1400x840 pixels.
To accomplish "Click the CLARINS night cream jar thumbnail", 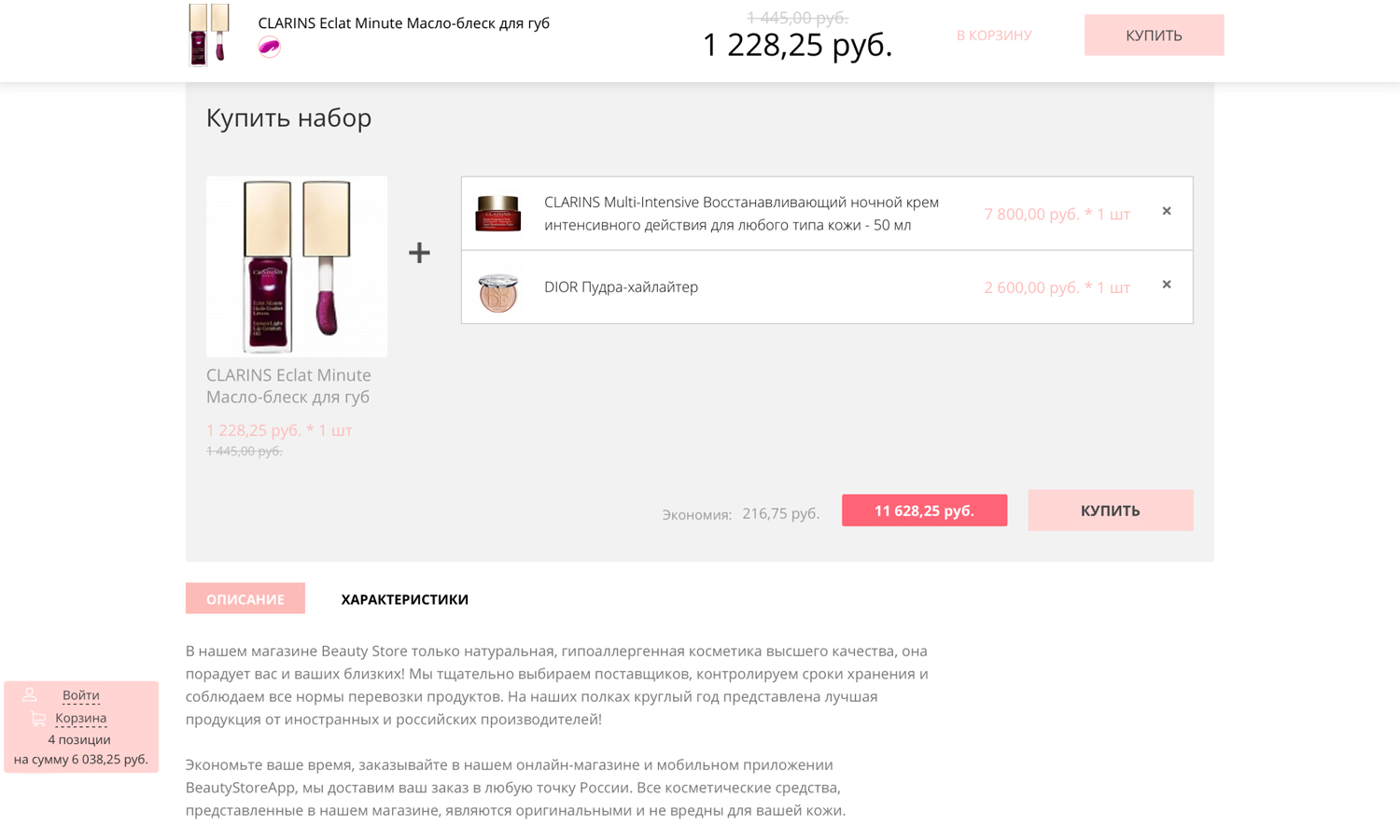I will coord(497,213).
